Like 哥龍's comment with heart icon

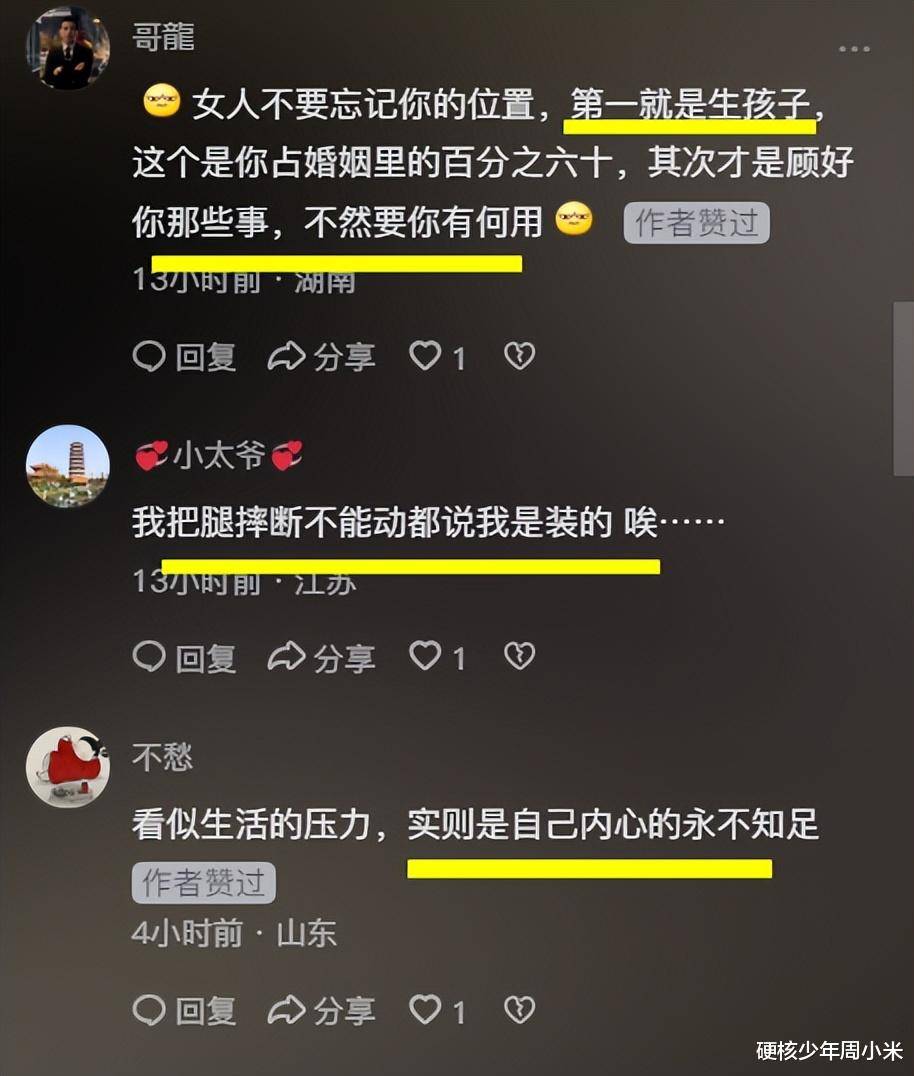click(x=425, y=356)
